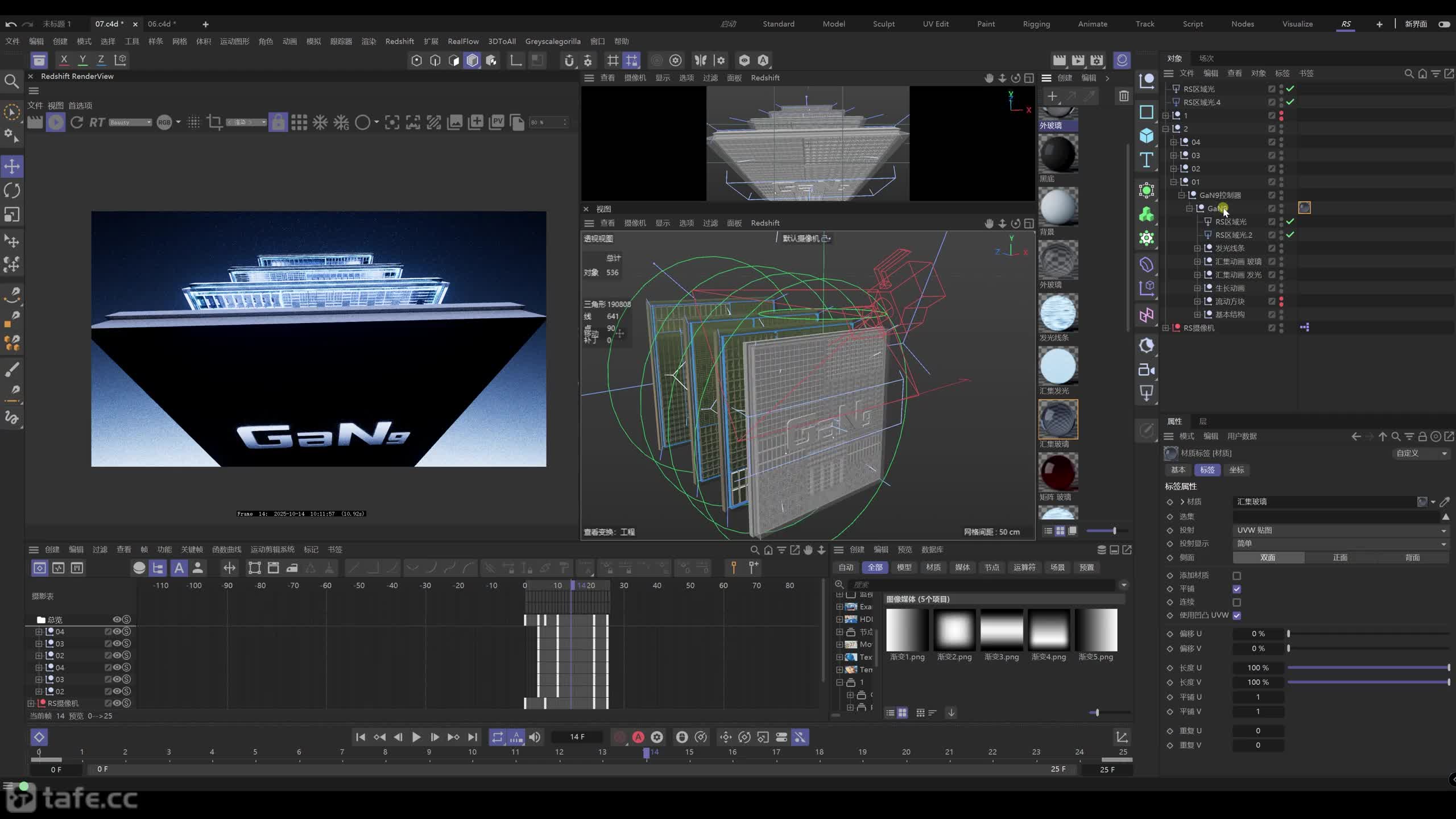The image size is (1456, 819).
Task: Uncheck the 平铺 checkbox
Action: [1236, 589]
